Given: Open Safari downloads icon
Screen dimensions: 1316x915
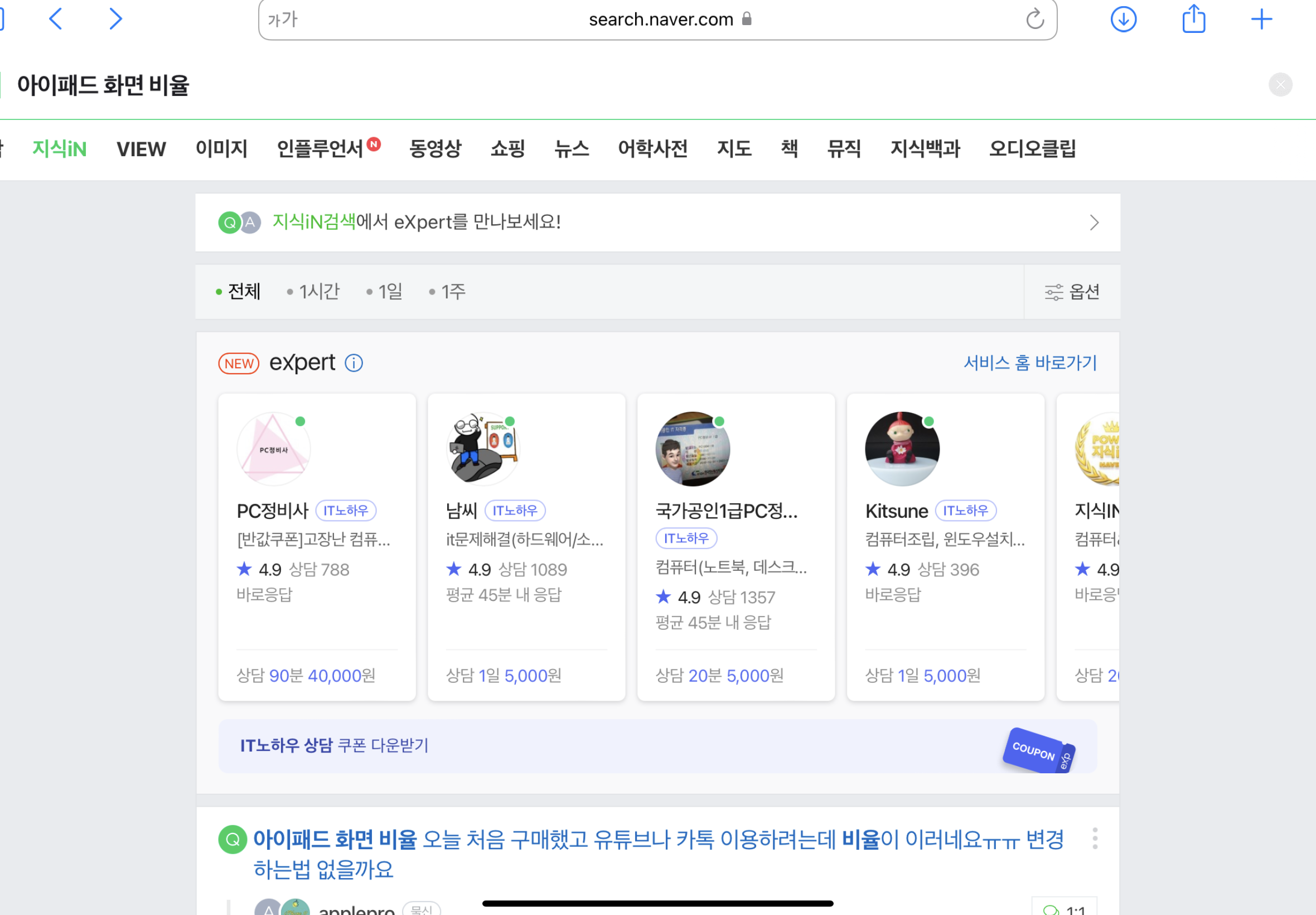Looking at the screenshot, I should (x=1123, y=20).
